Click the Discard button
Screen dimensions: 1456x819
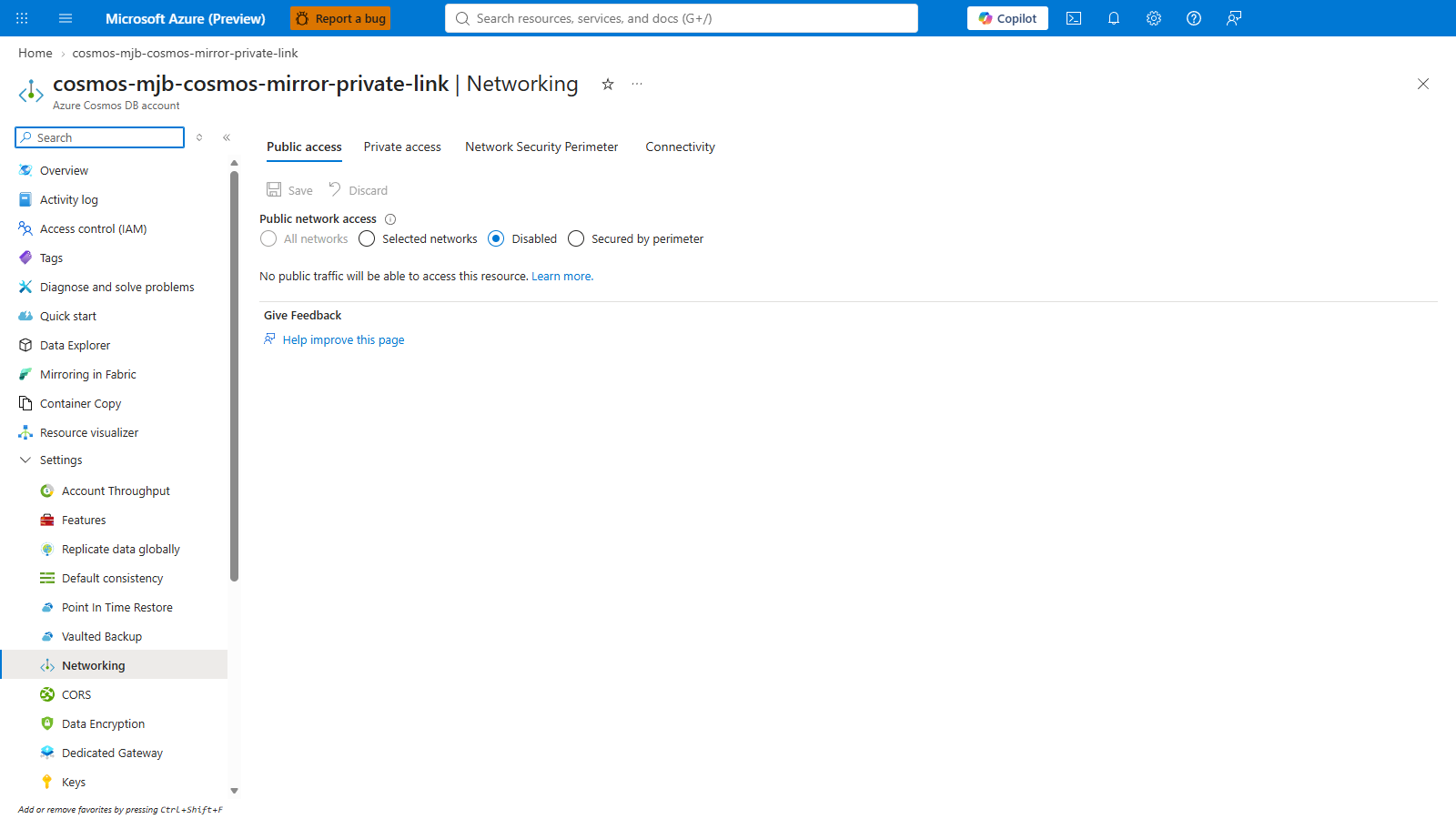[x=358, y=190]
